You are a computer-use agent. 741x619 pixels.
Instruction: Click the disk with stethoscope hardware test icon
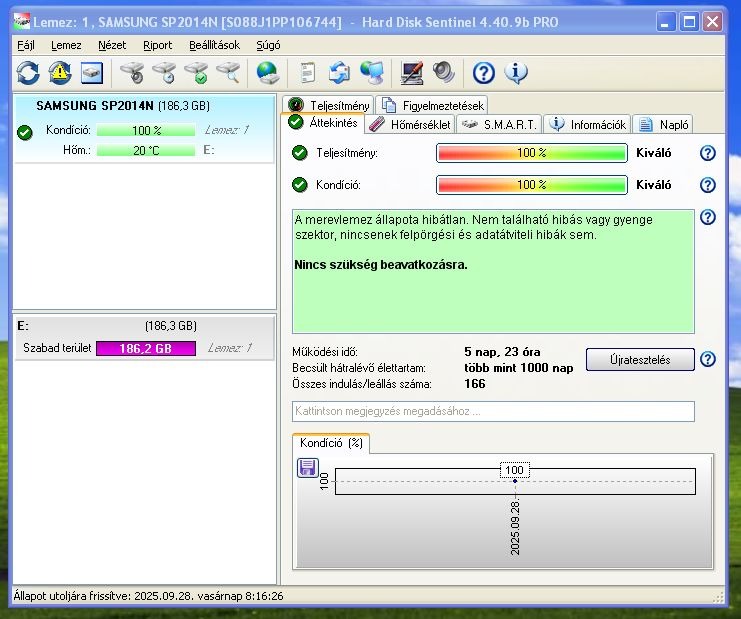[x=132, y=73]
